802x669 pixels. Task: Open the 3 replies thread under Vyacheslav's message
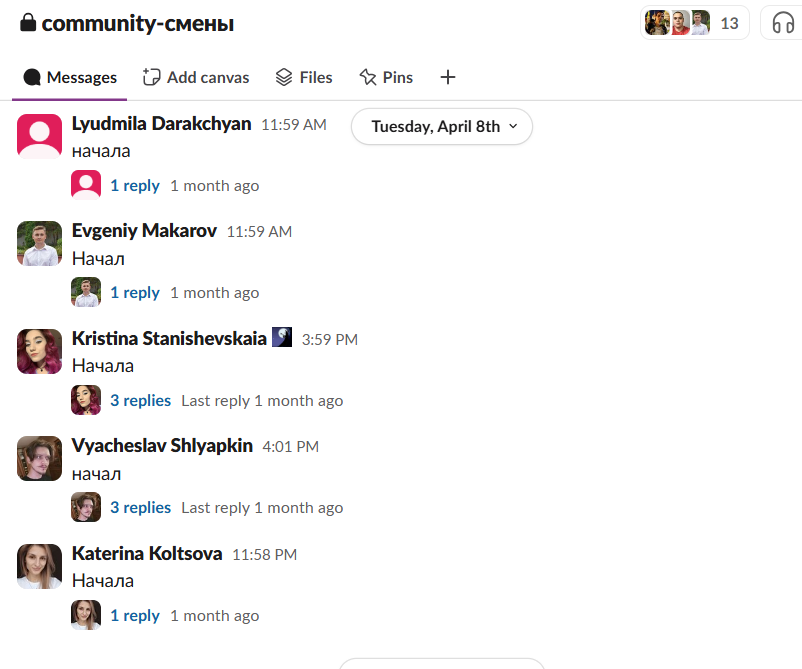click(141, 507)
